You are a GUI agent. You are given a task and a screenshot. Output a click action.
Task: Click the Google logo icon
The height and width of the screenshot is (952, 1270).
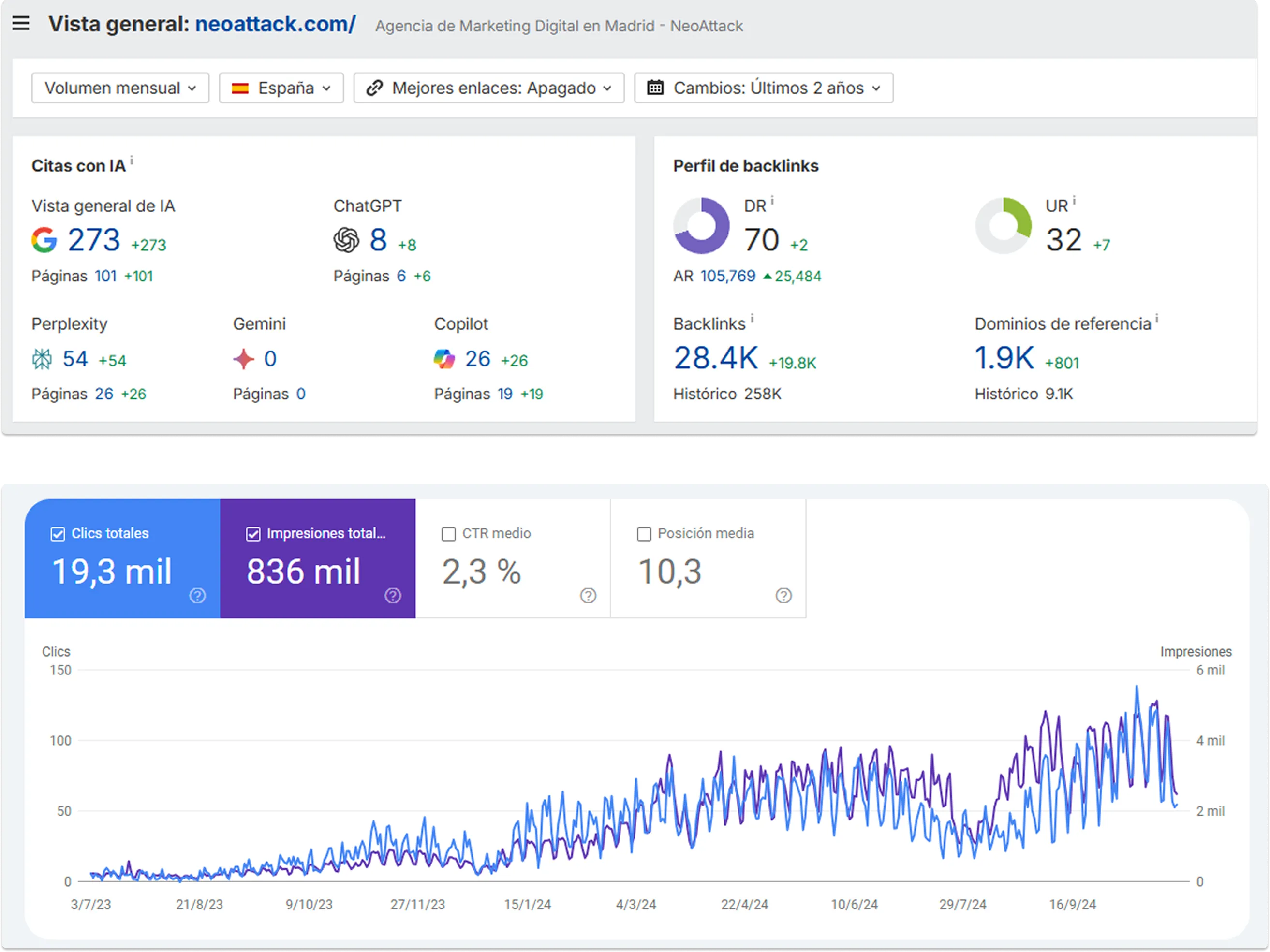(x=44, y=240)
